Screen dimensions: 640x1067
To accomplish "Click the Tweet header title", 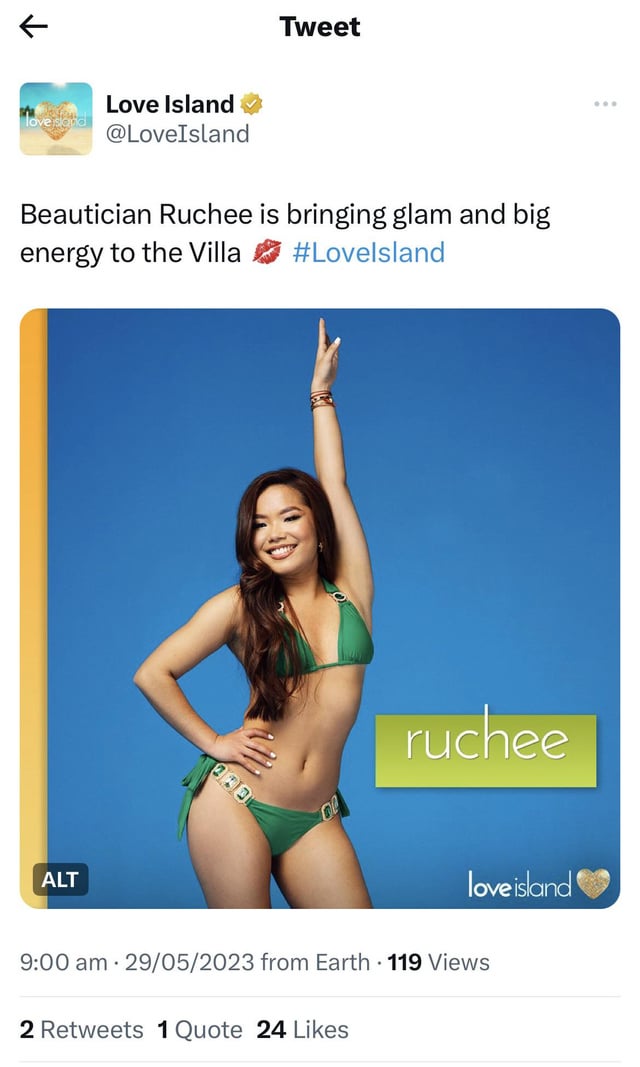I will coord(320,27).
